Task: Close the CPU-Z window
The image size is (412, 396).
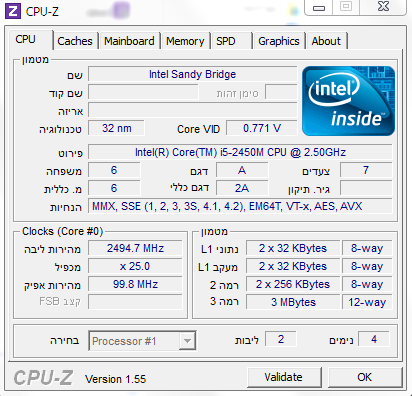Action: coord(383,7)
